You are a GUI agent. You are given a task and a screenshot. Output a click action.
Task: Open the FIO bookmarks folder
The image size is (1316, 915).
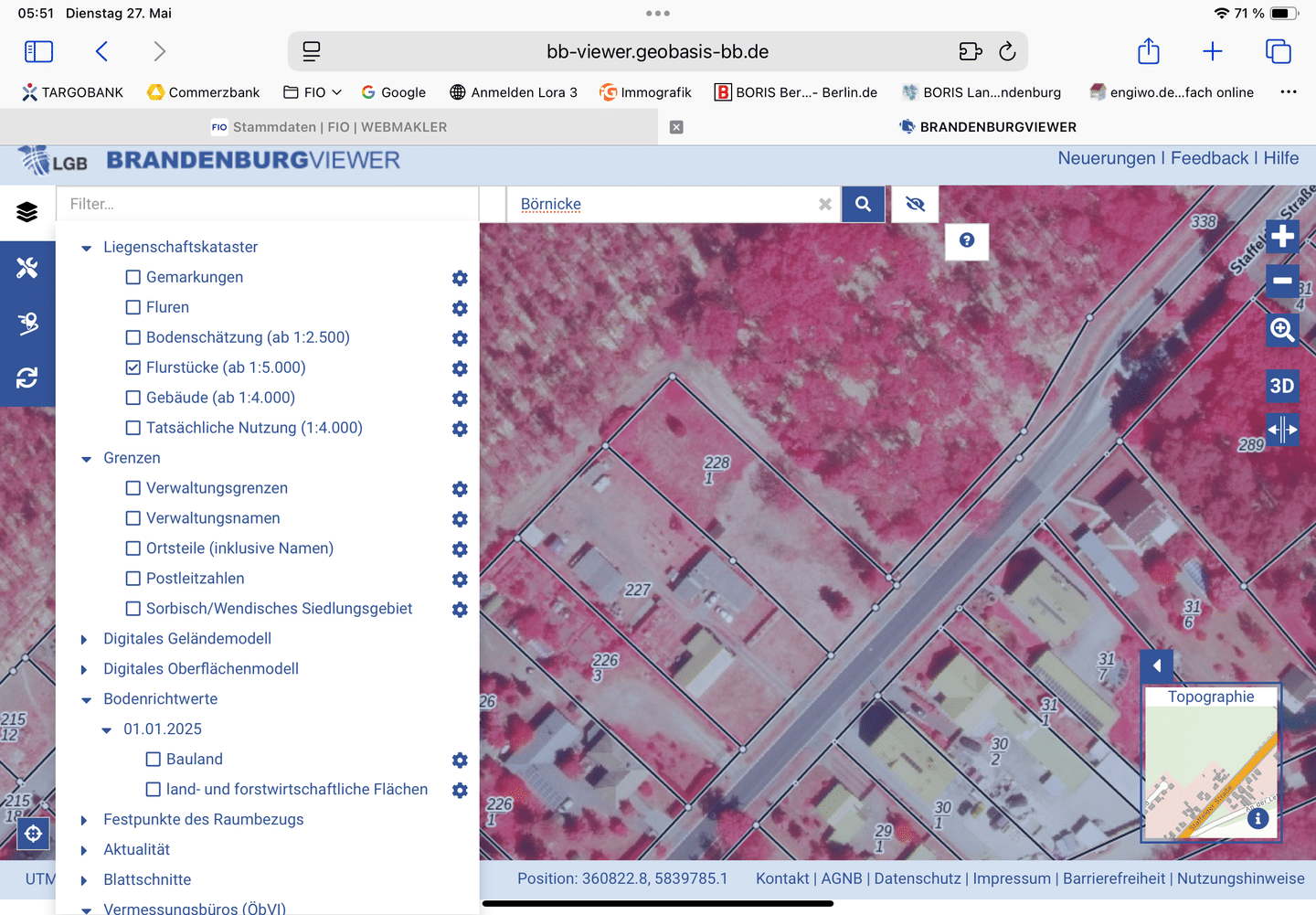point(313,92)
